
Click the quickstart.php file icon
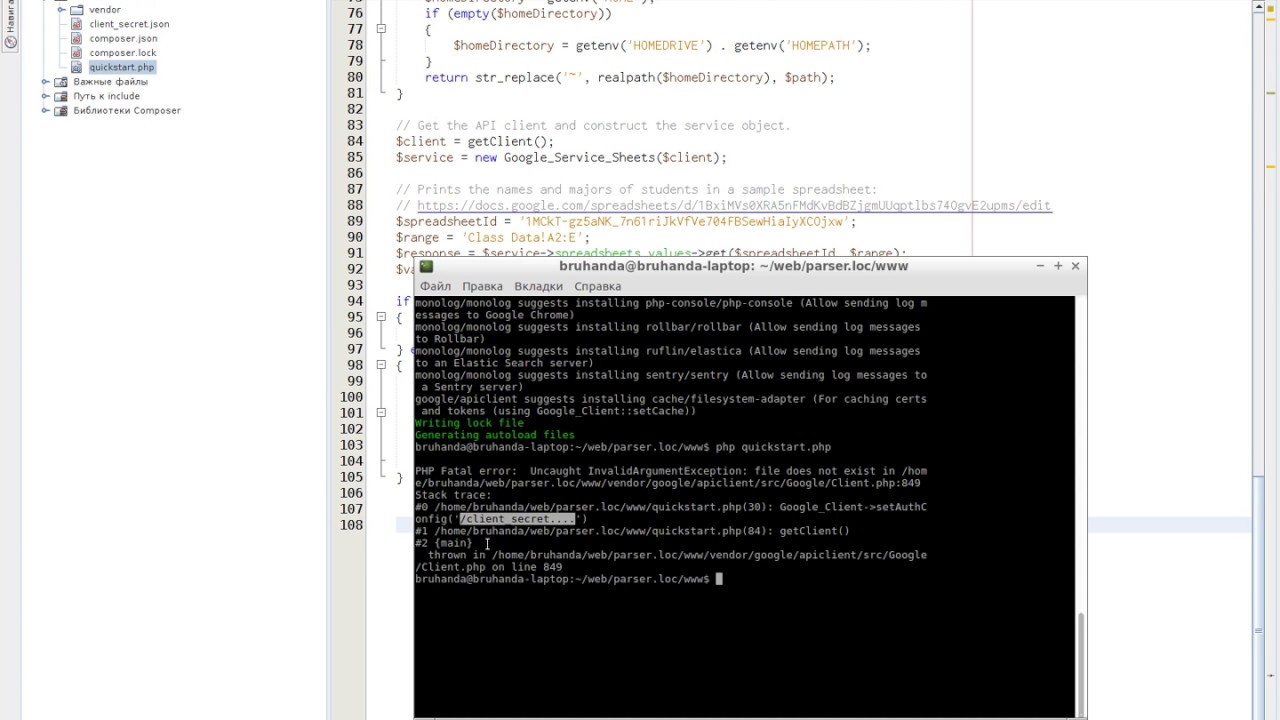point(78,67)
